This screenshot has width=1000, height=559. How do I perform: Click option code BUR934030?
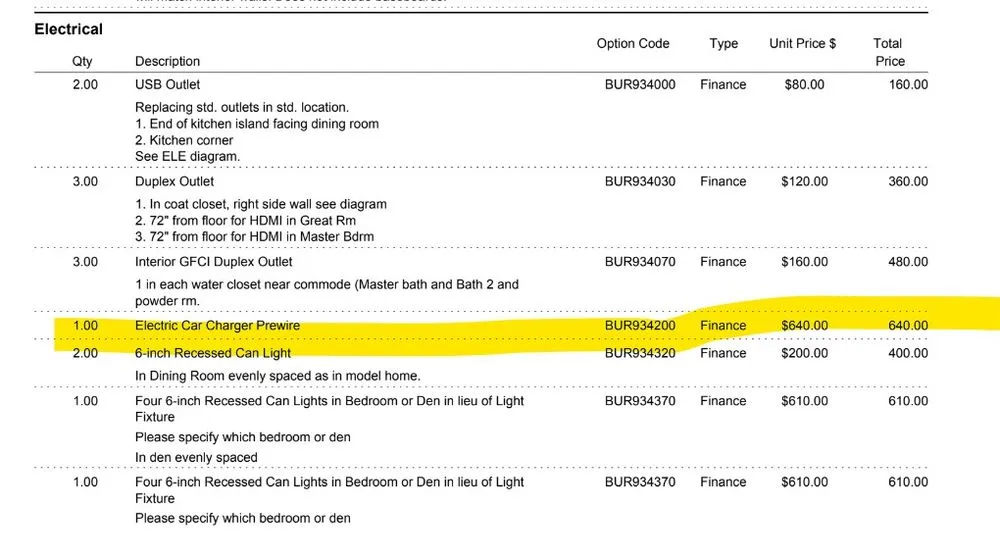640,182
